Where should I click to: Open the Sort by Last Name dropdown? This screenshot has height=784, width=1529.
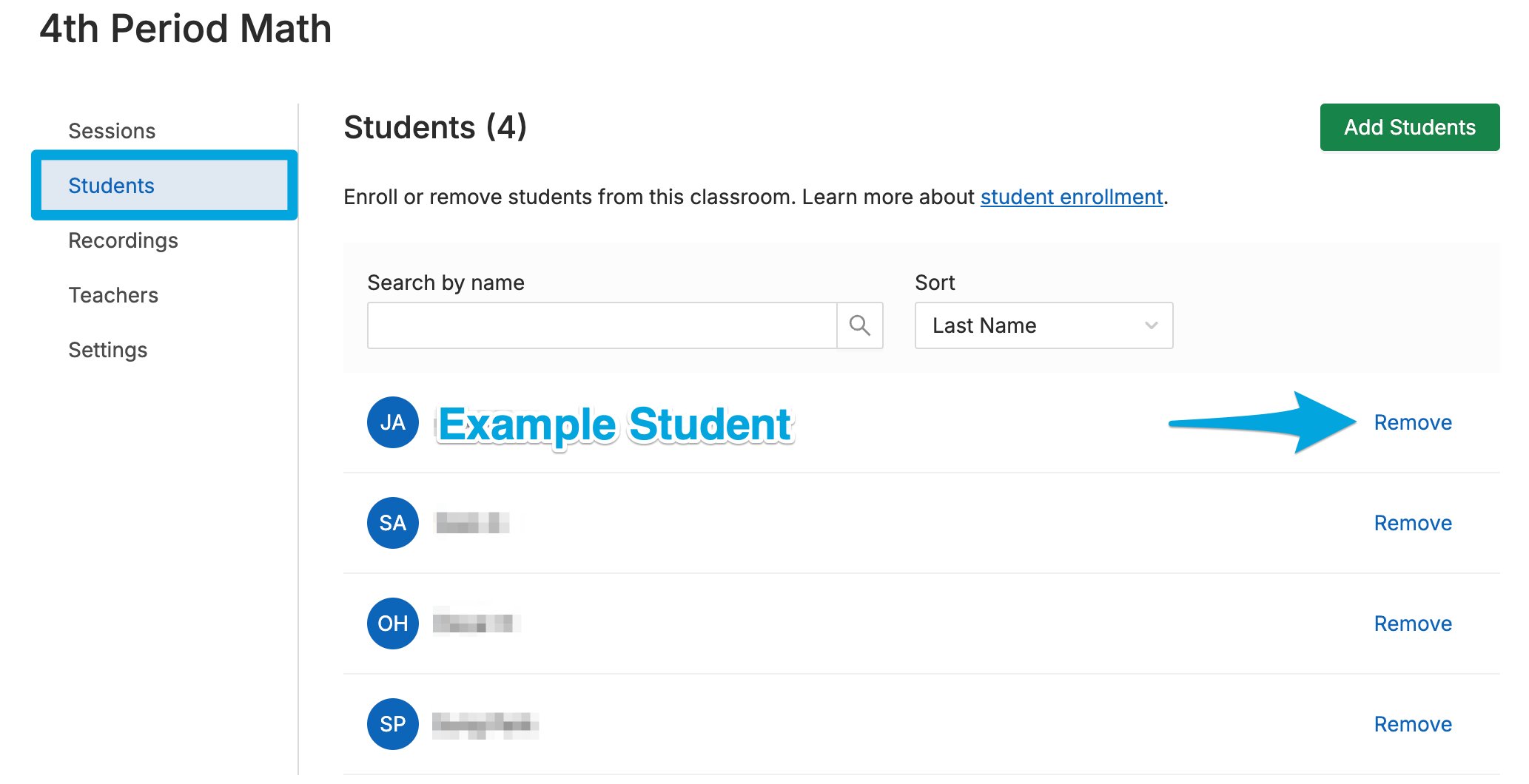[1044, 325]
